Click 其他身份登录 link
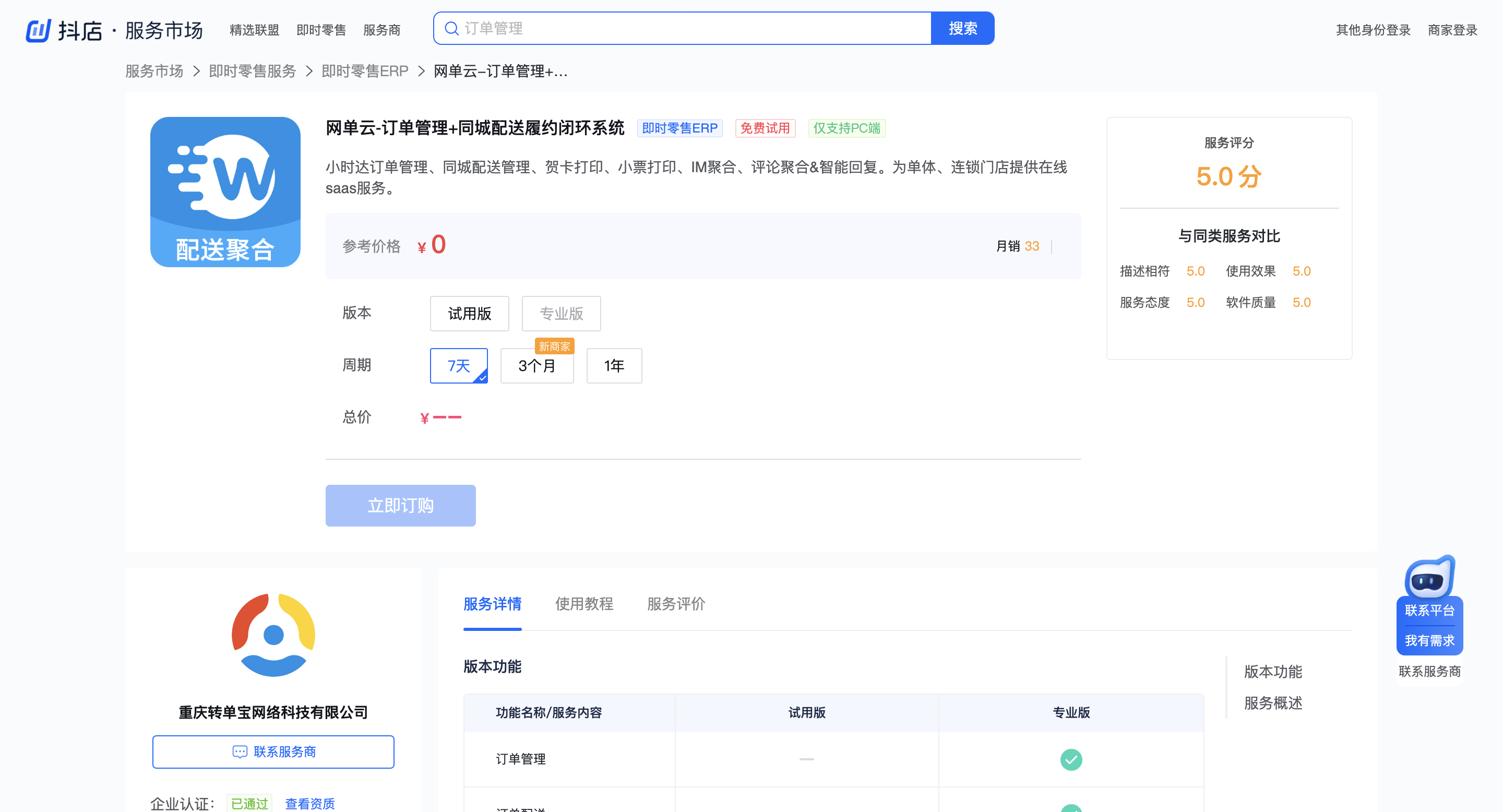This screenshot has height=812, width=1503. (1374, 30)
